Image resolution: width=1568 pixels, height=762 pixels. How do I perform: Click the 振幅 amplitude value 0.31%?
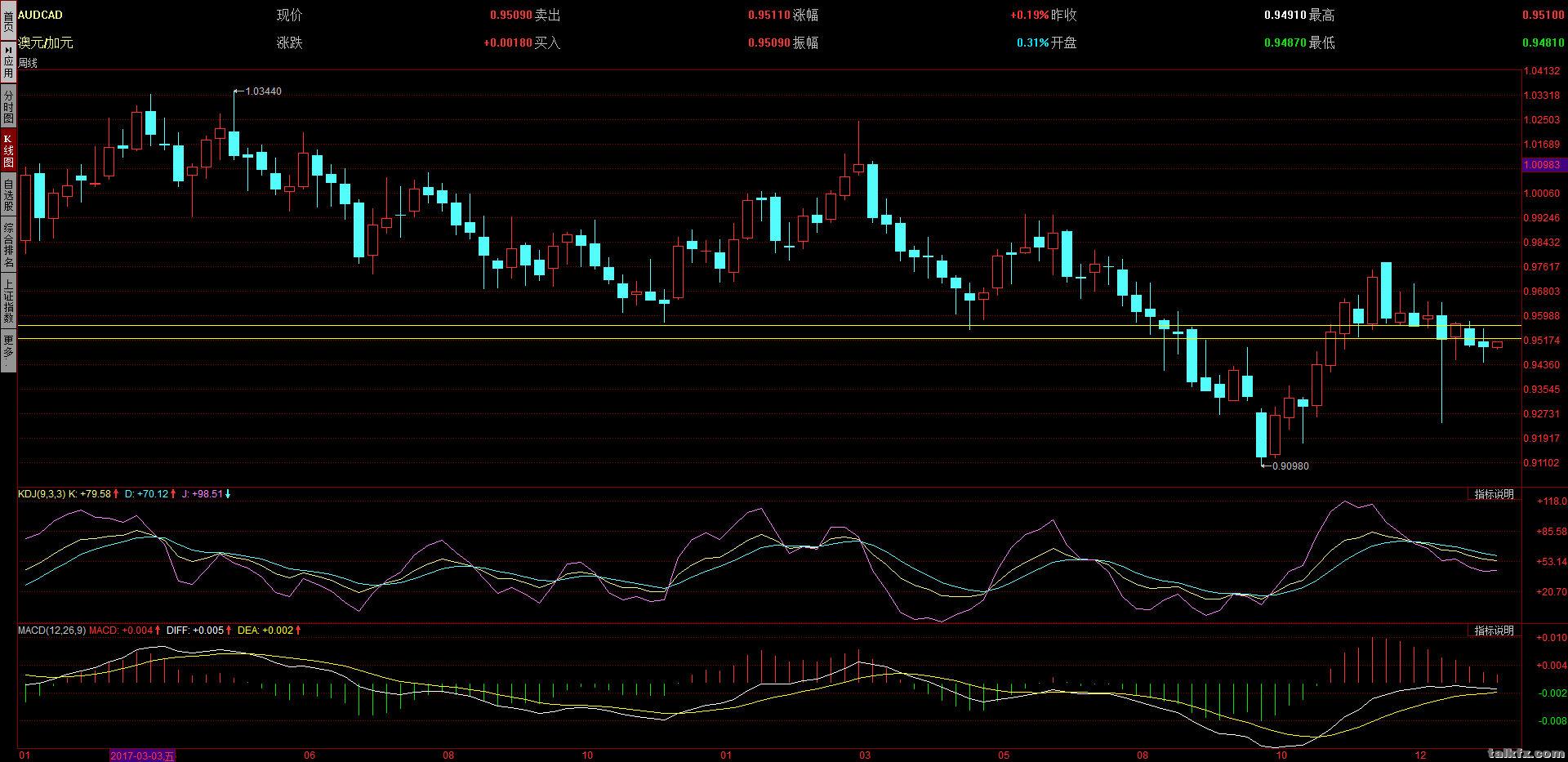click(x=1032, y=42)
